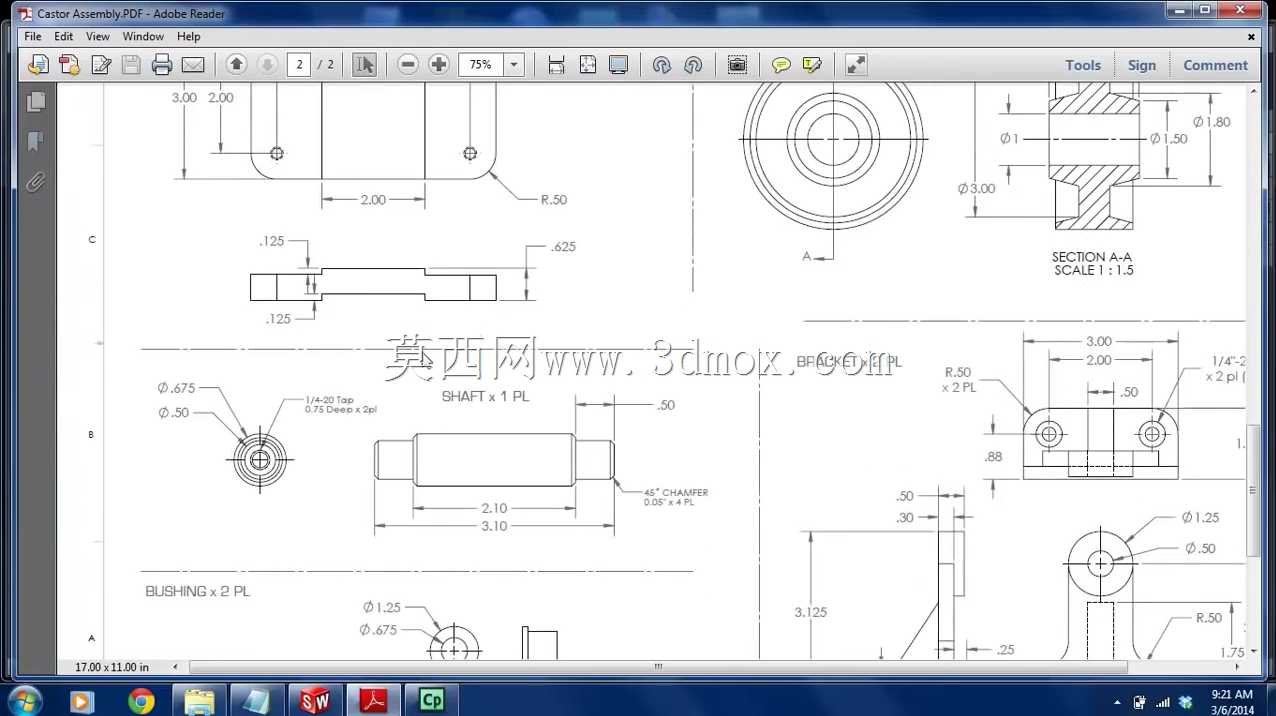Click the 17.00 x 11.00 in page size label
Viewport: 1276px width, 716px height.
(x=112, y=667)
